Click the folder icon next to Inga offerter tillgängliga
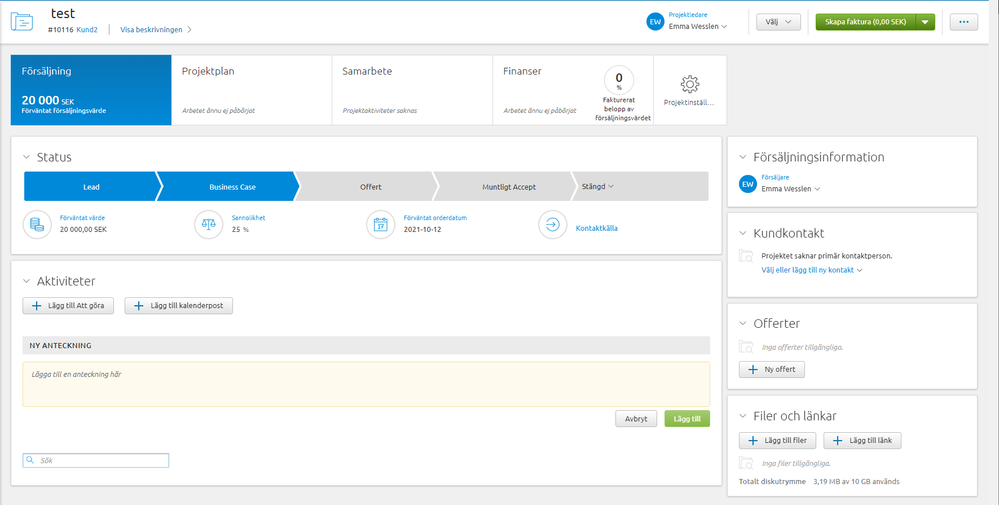Image resolution: width=999 pixels, height=505 pixels. [x=745, y=347]
